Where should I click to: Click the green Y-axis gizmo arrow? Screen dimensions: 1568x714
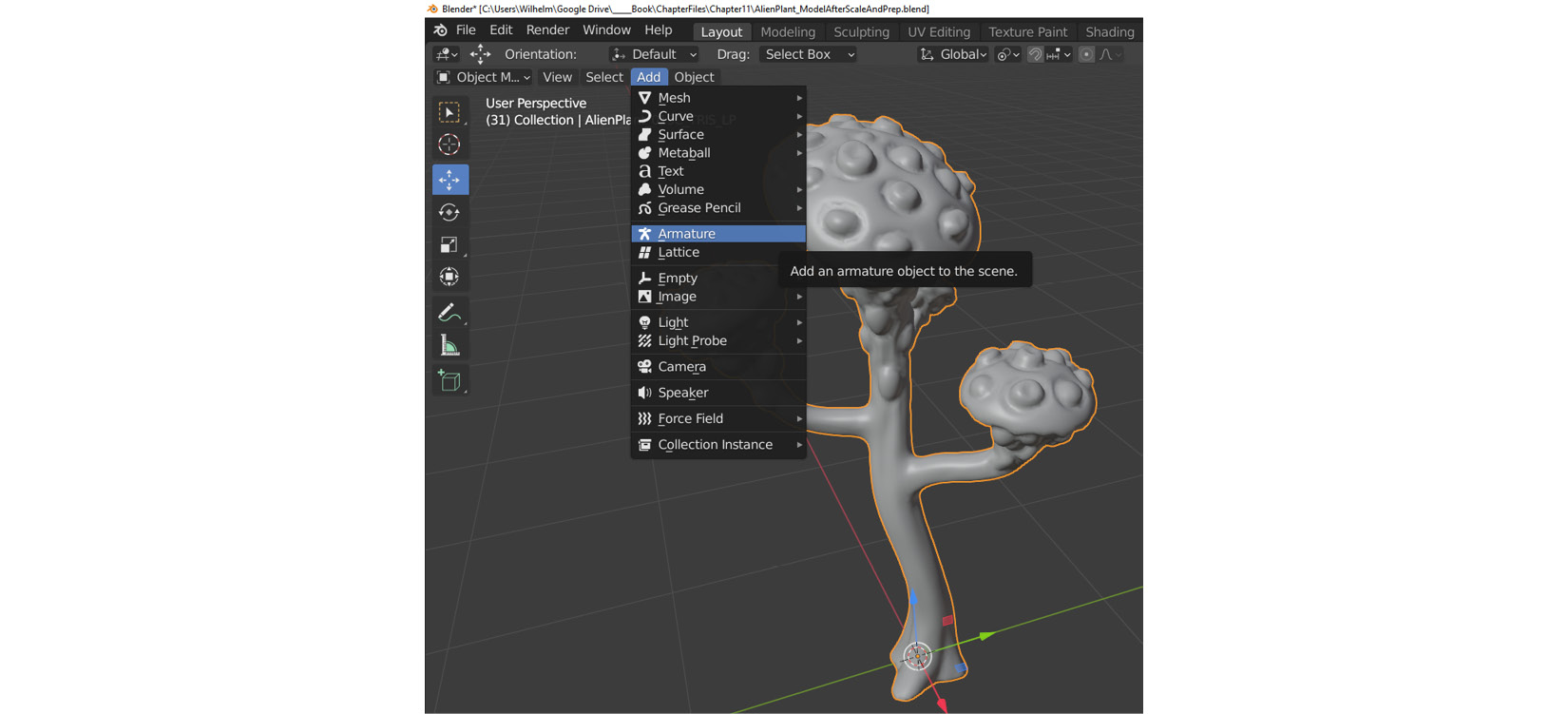988,634
